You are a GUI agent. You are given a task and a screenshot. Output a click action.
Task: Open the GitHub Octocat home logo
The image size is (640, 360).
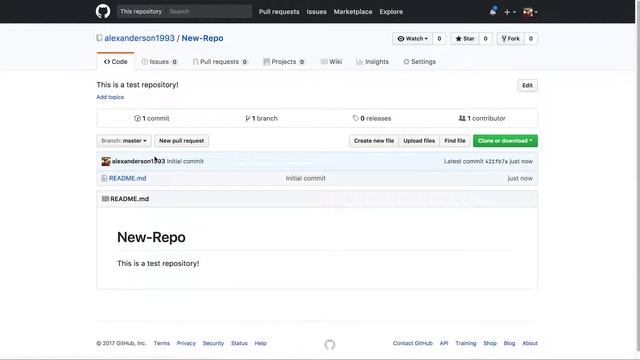point(103,11)
